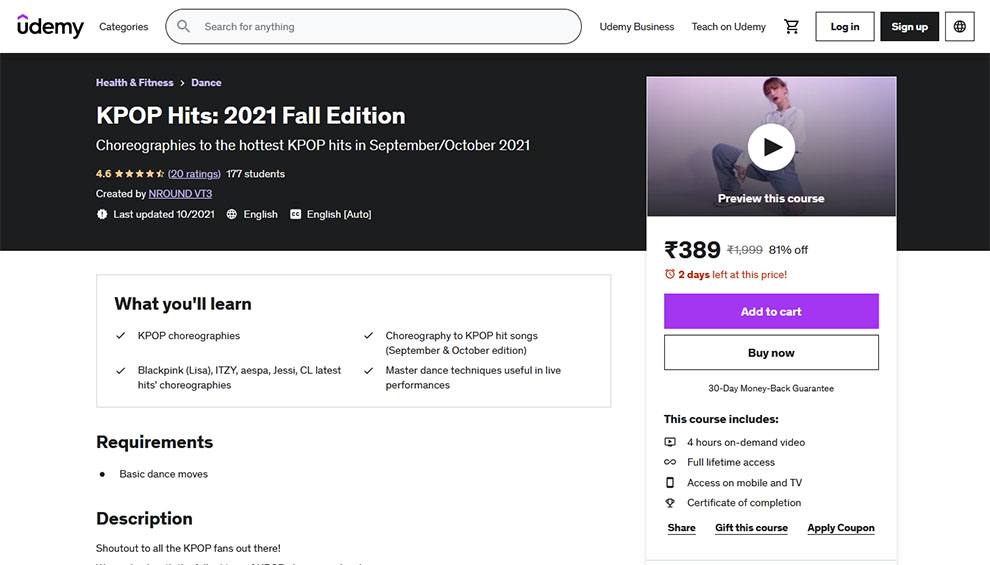Viewport: 990px width, 565px height.
Task: Click the What you'll learn heading
Action: click(x=183, y=304)
